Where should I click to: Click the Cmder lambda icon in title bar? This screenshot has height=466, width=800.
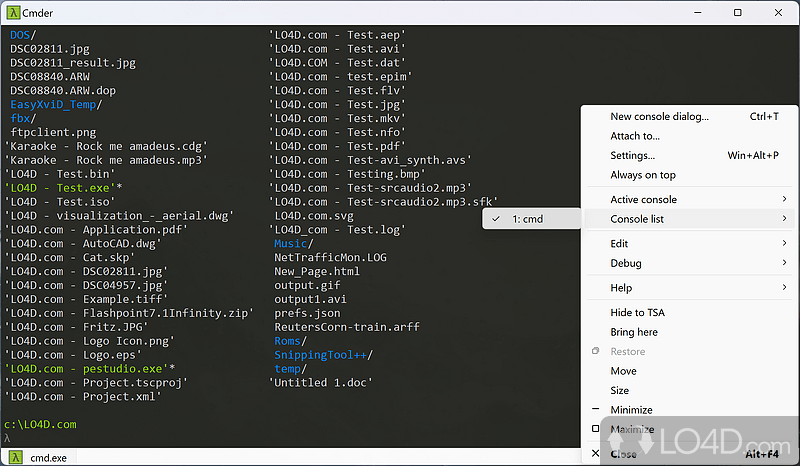point(13,13)
